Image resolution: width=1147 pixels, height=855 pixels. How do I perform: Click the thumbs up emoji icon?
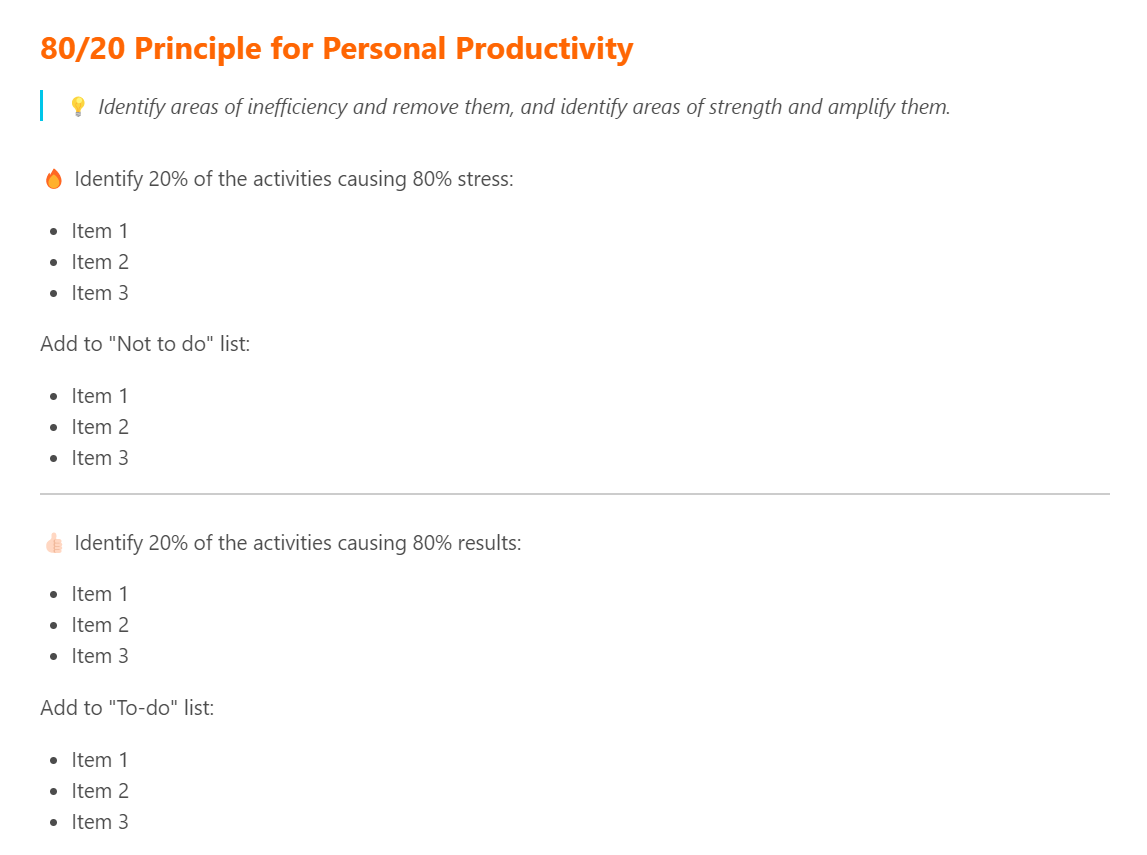(x=54, y=543)
